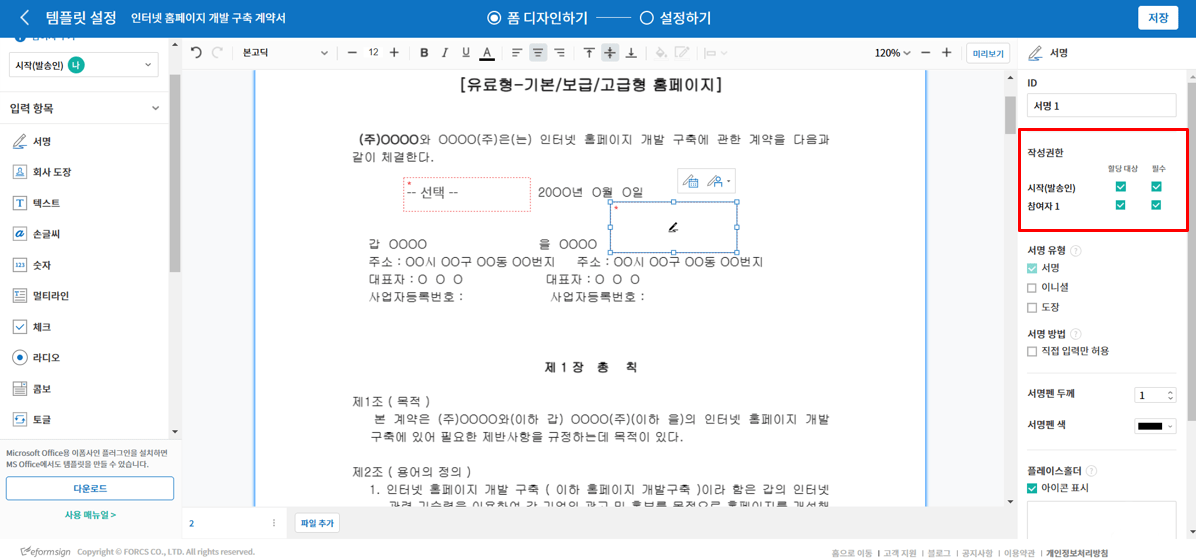Screen dimensions: 1196x560
Task: Toggle the 서명 signature type checkbox
Action: click(1032, 268)
